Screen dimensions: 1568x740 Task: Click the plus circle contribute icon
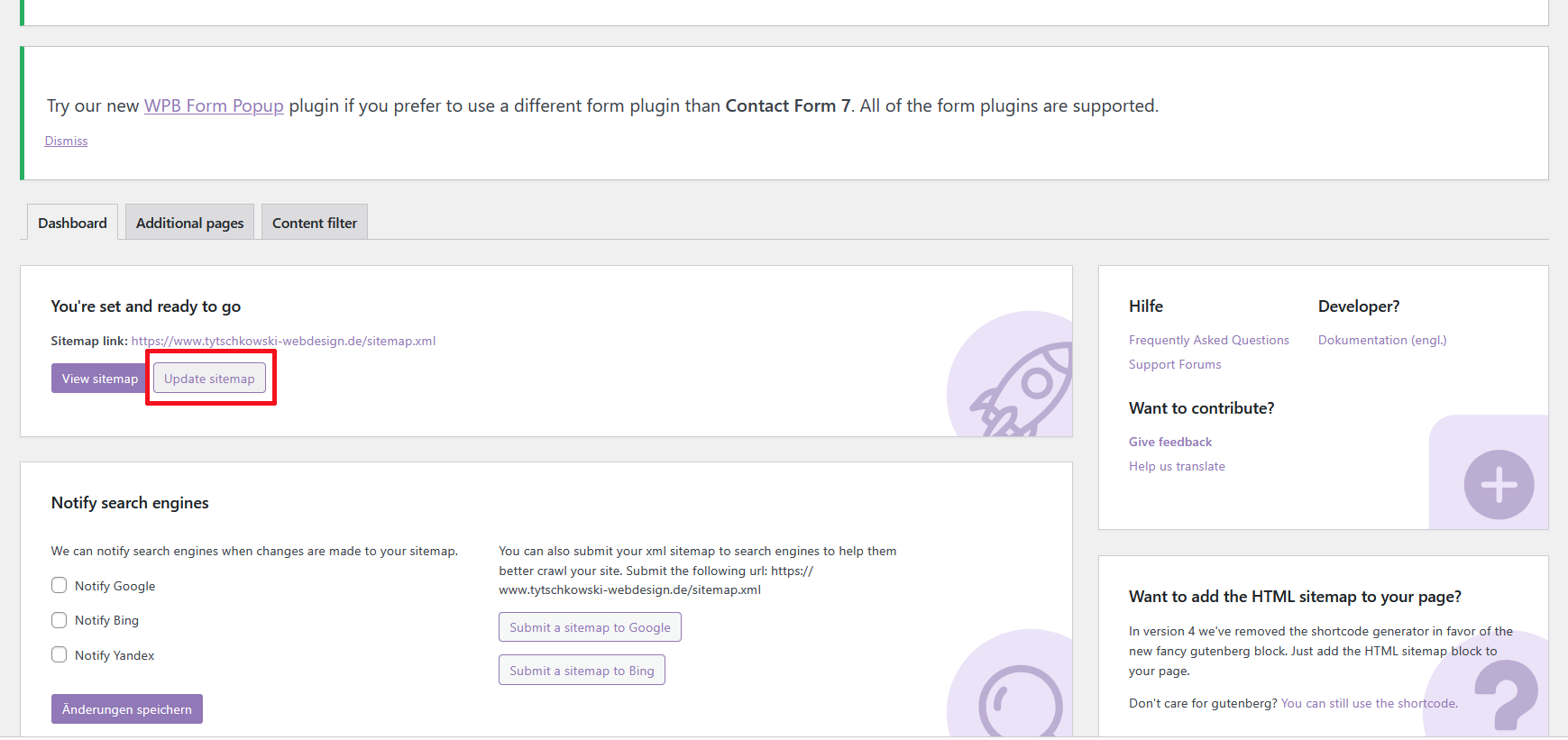[1499, 485]
